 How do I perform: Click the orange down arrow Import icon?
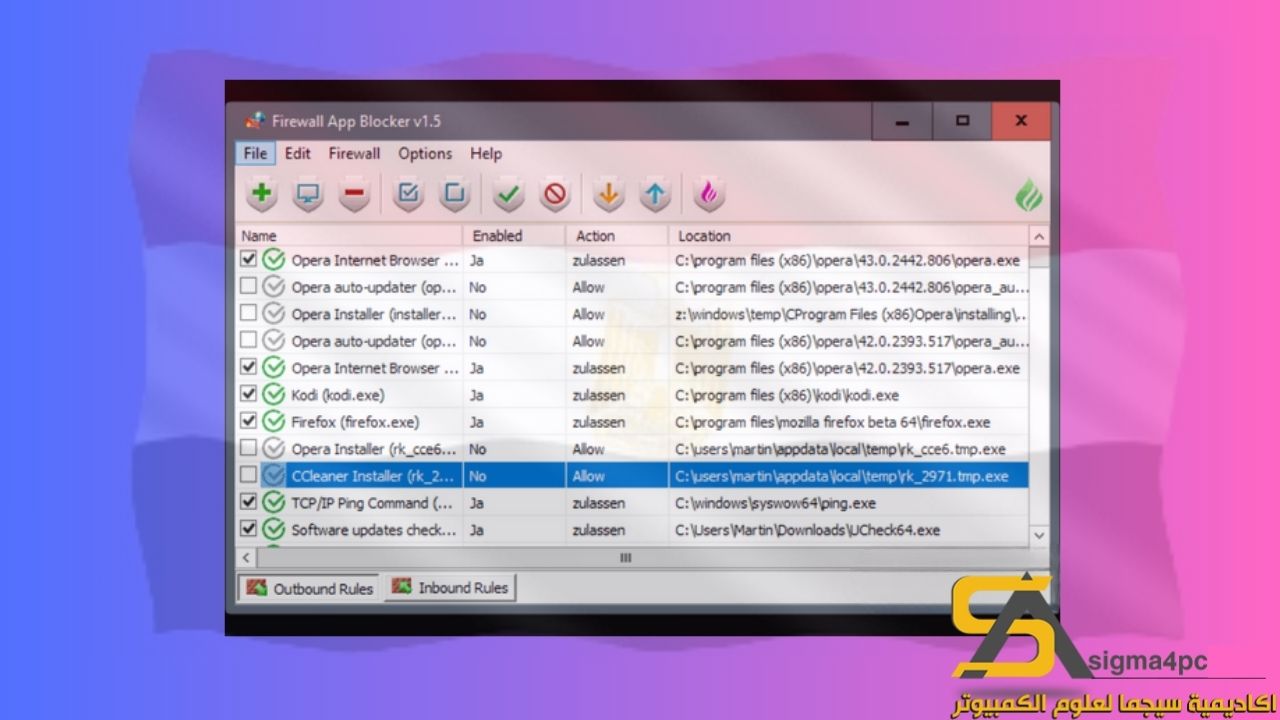608,194
